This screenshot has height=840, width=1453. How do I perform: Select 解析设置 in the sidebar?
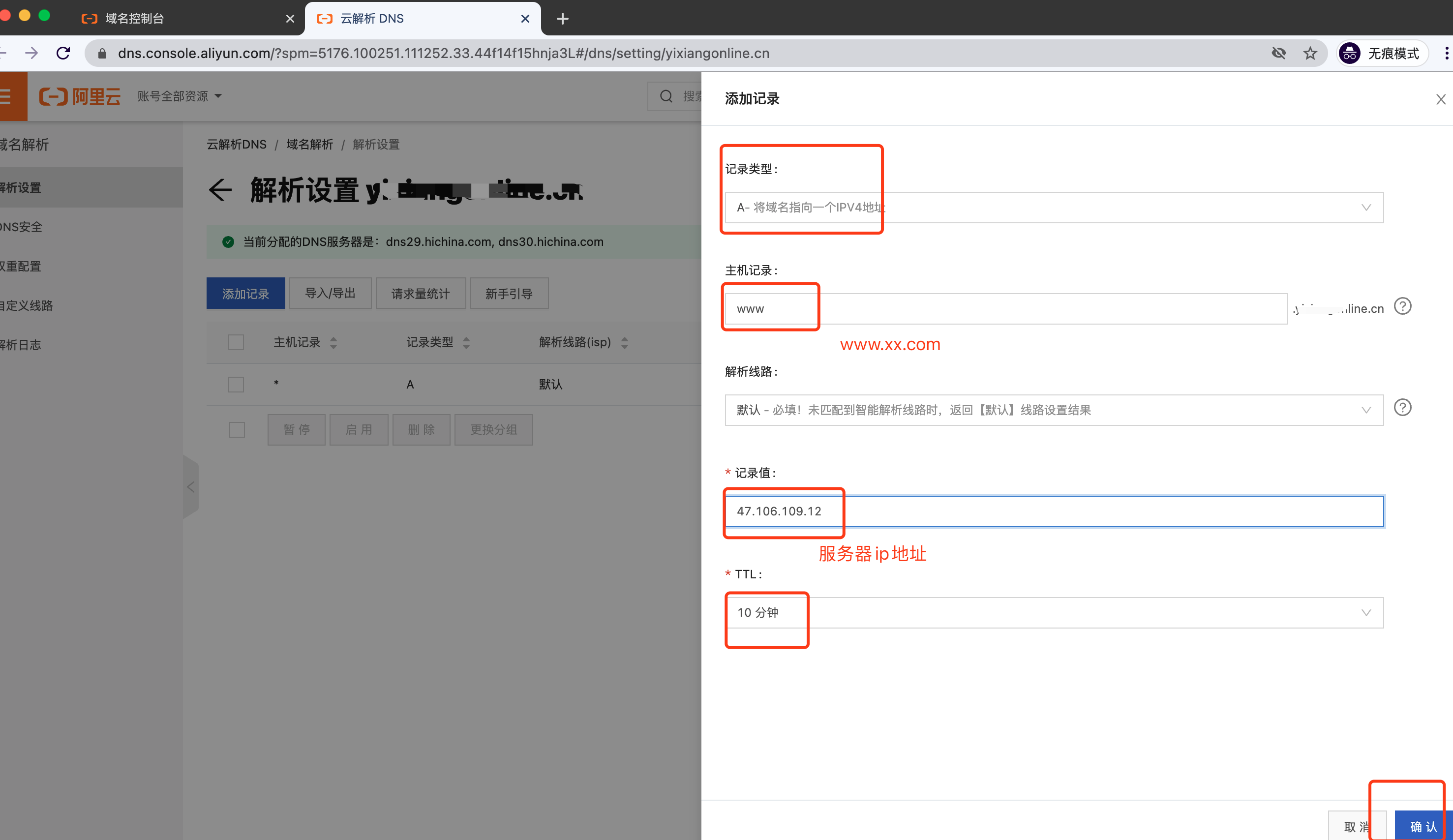click(91, 187)
